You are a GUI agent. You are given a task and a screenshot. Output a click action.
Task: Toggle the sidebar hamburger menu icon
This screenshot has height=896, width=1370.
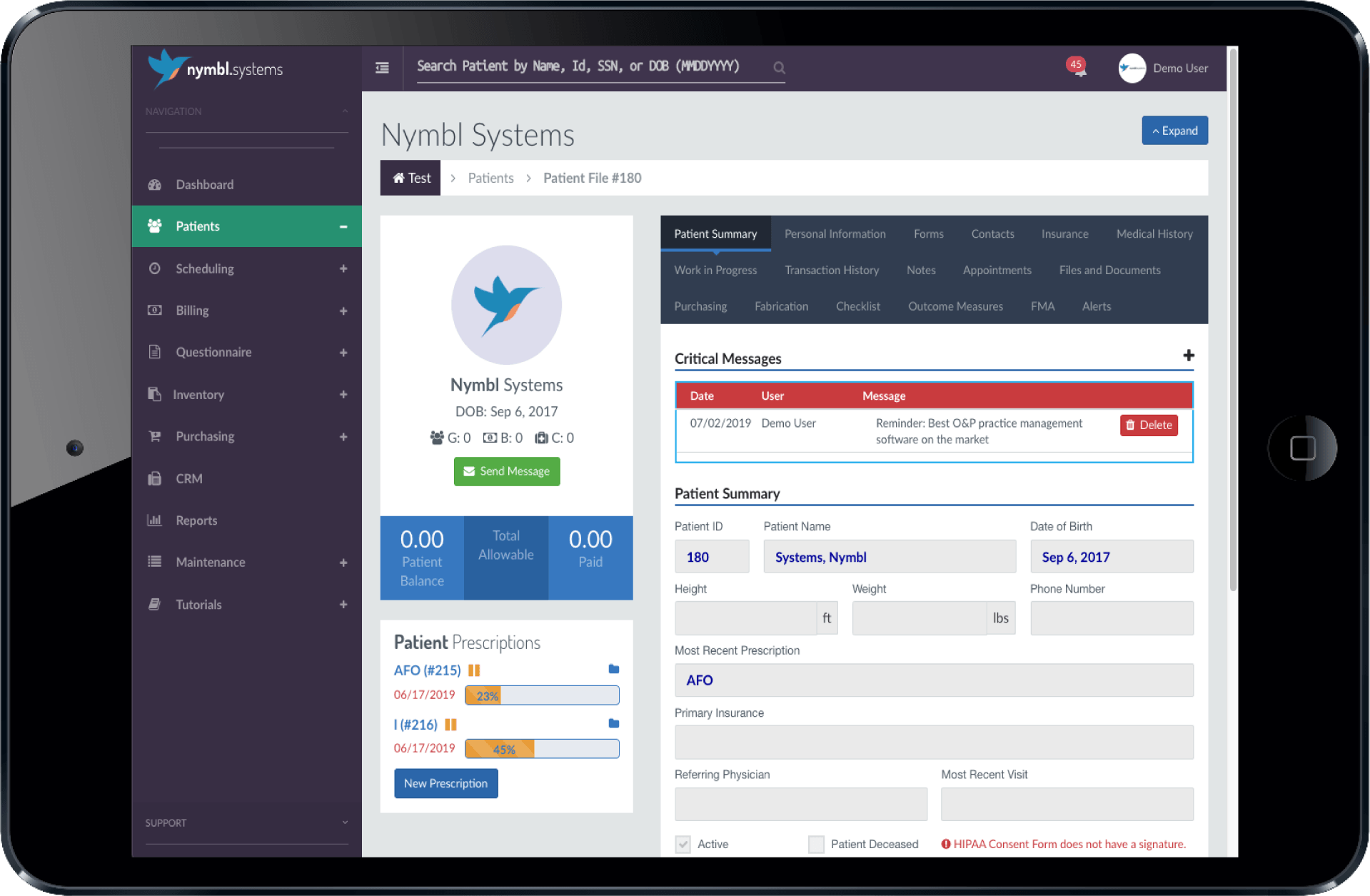[x=382, y=68]
